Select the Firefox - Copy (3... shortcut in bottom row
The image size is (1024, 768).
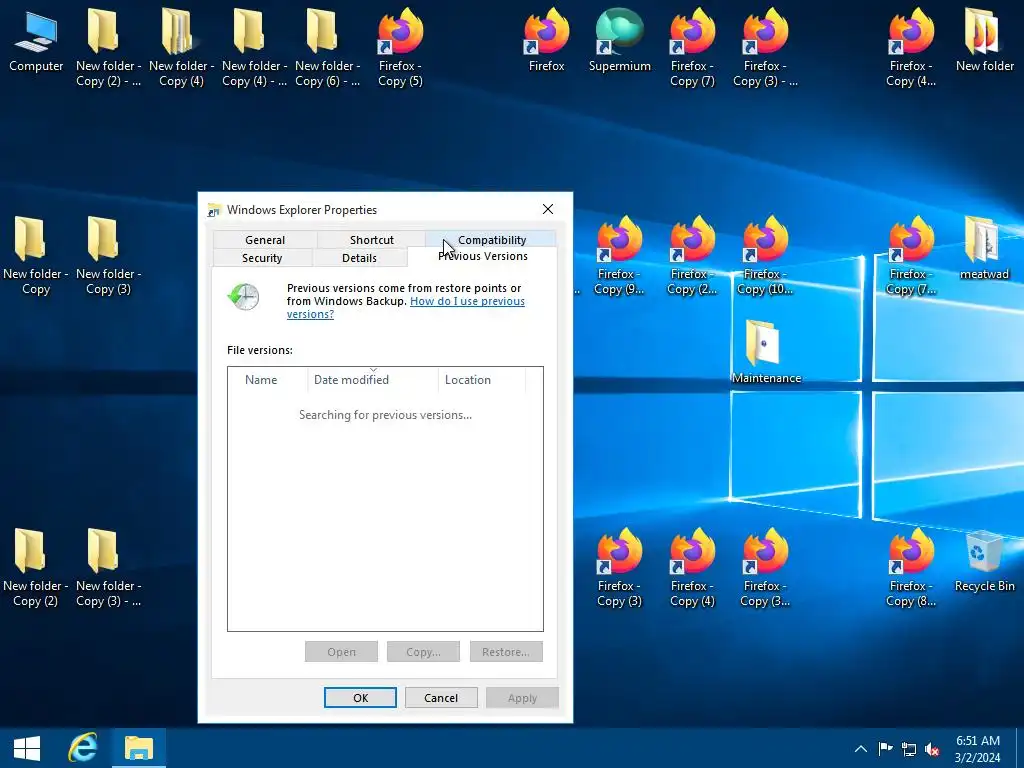point(765,567)
